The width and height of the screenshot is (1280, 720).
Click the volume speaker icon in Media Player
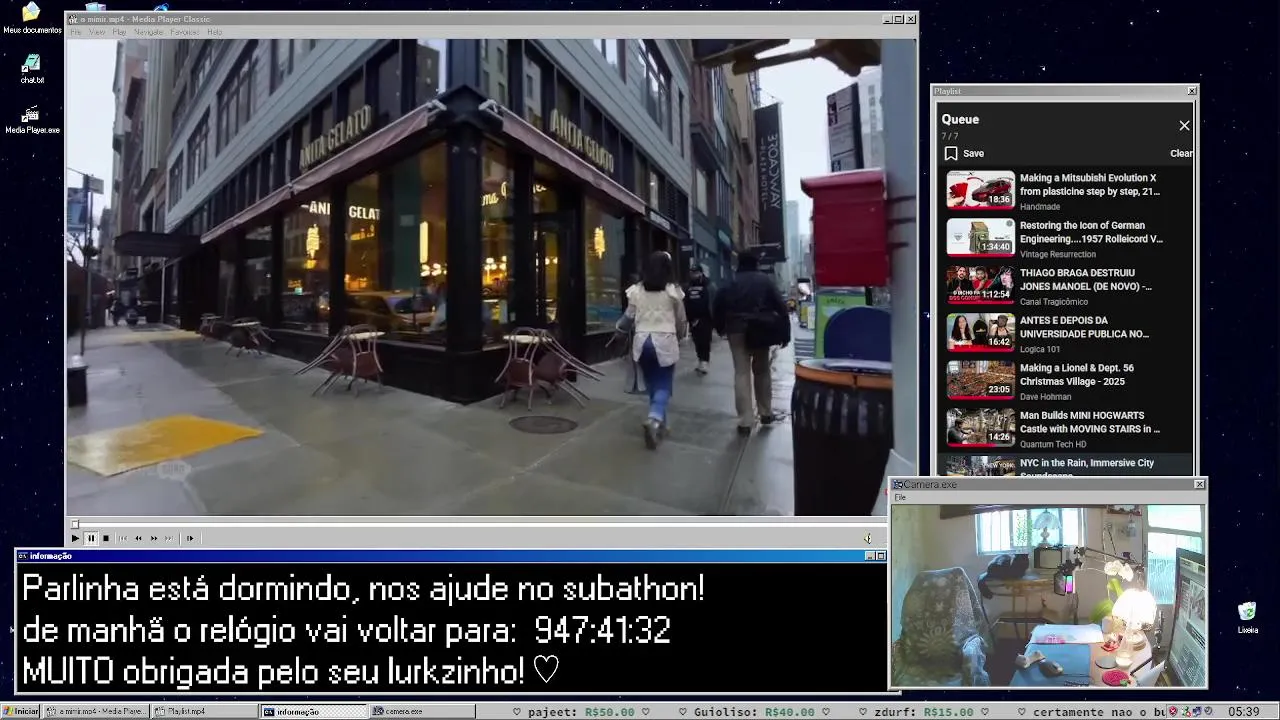pyautogui.click(x=868, y=538)
